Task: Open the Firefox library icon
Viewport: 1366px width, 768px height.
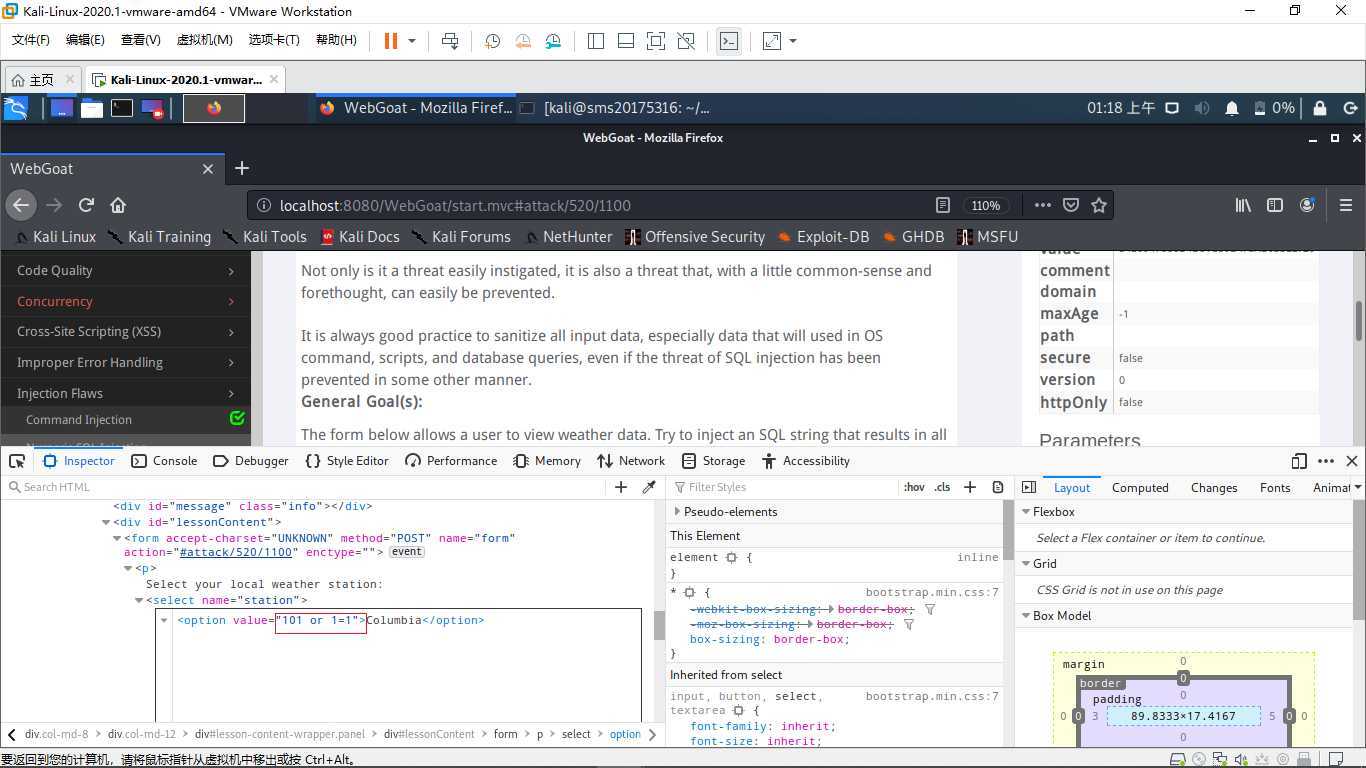Action: point(1243,205)
